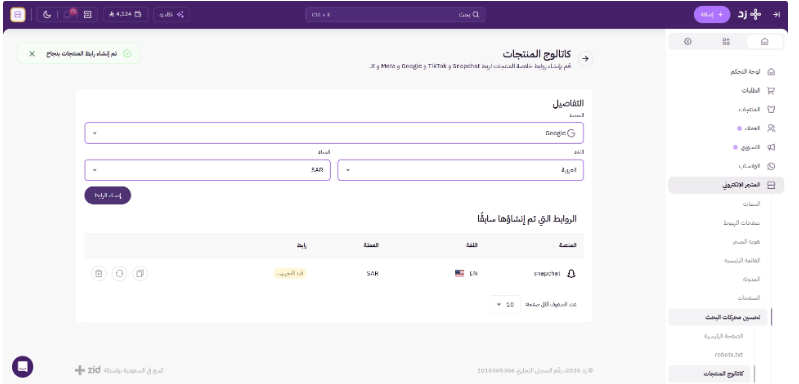The height and width of the screenshot is (384, 799).
Task: Open the store avatar icon in top bar
Action: 18,15
